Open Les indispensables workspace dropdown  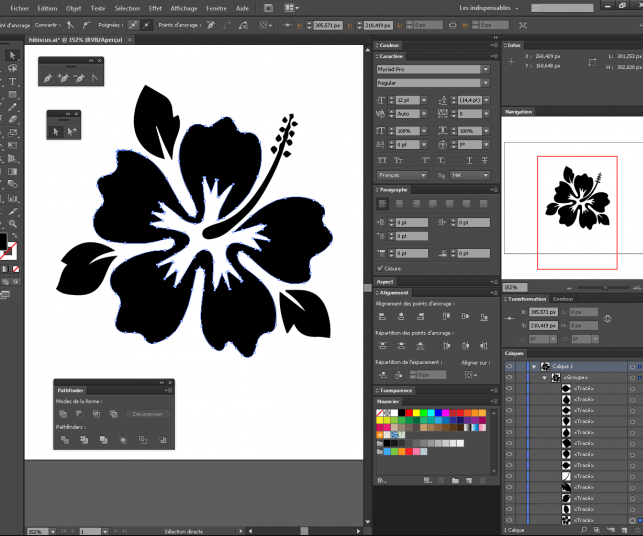[488, 8]
